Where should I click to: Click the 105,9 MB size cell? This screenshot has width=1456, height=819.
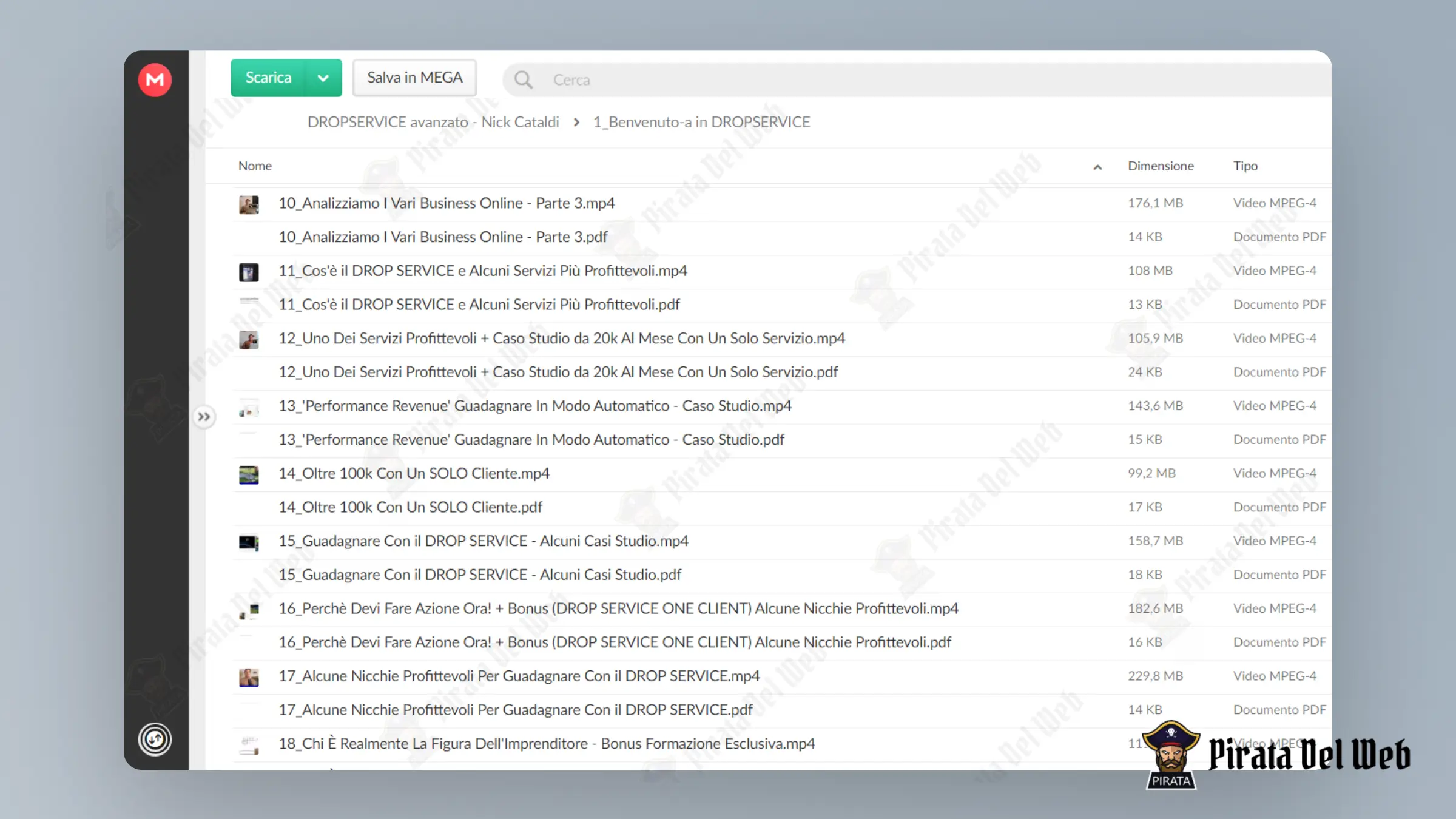pyautogui.click(x=1155, y=339)
